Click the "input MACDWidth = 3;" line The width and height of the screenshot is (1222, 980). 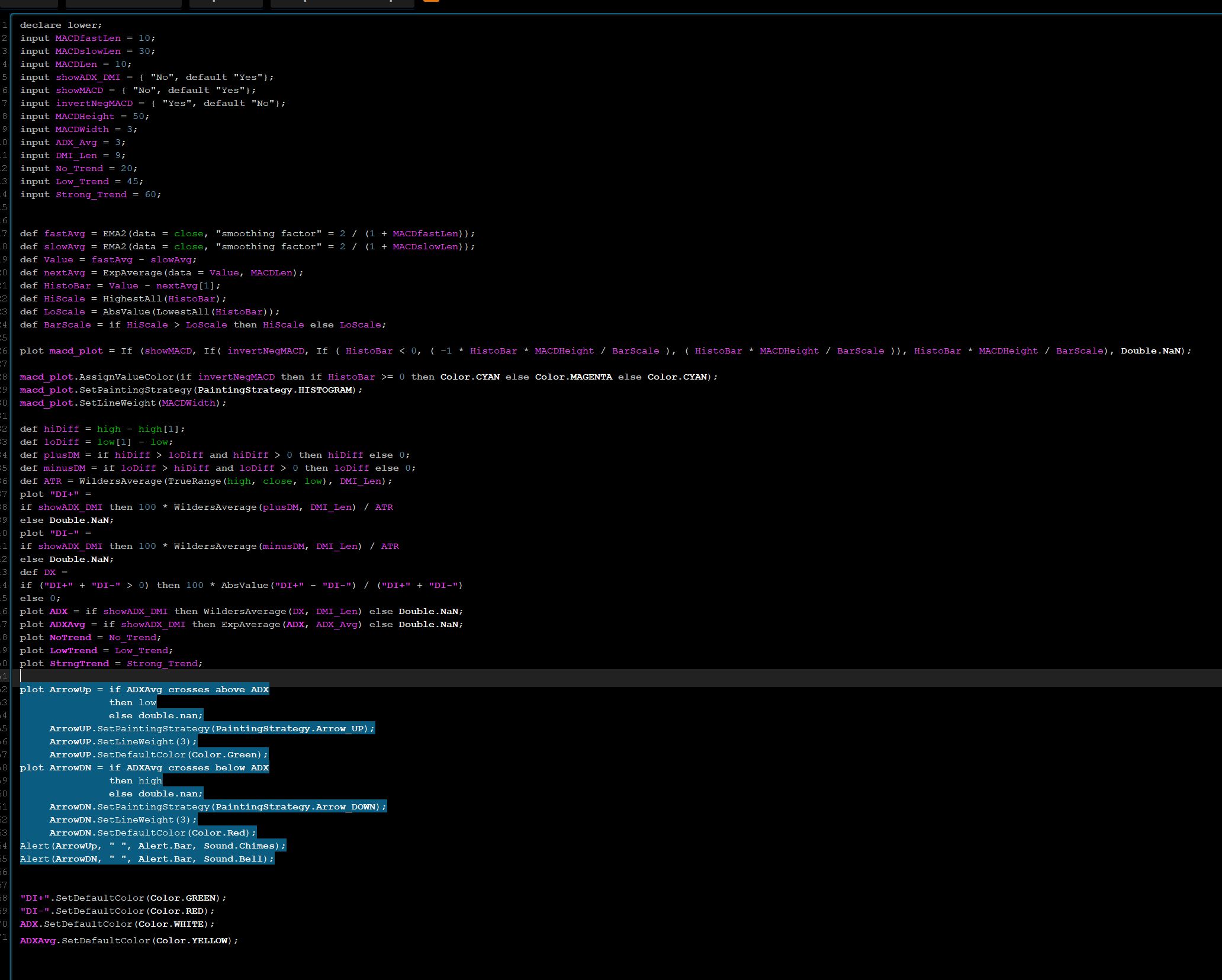pyautogui.click(x=79, y=129)
